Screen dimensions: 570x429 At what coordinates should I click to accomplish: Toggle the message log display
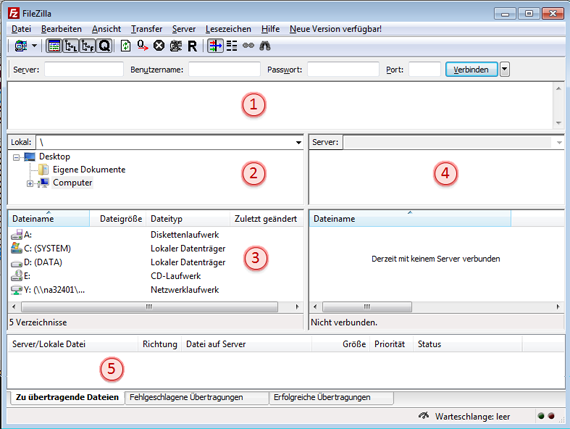pos(54,46)
